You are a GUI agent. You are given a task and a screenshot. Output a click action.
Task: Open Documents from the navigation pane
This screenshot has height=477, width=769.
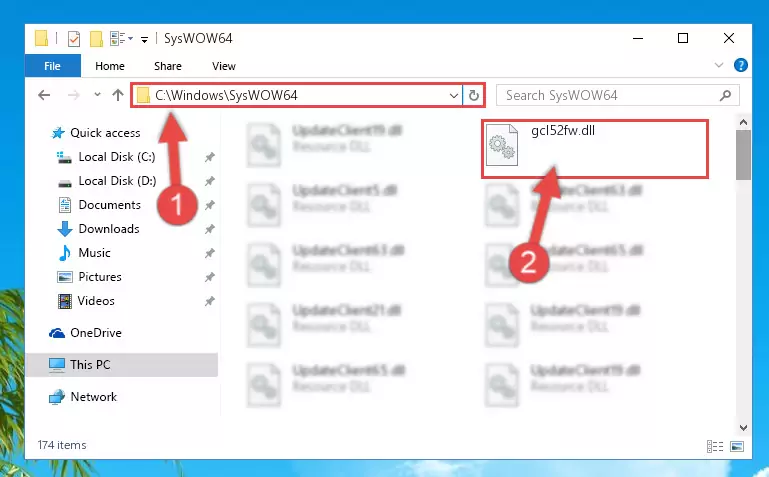pyautogui.click(x=109, y=205)
